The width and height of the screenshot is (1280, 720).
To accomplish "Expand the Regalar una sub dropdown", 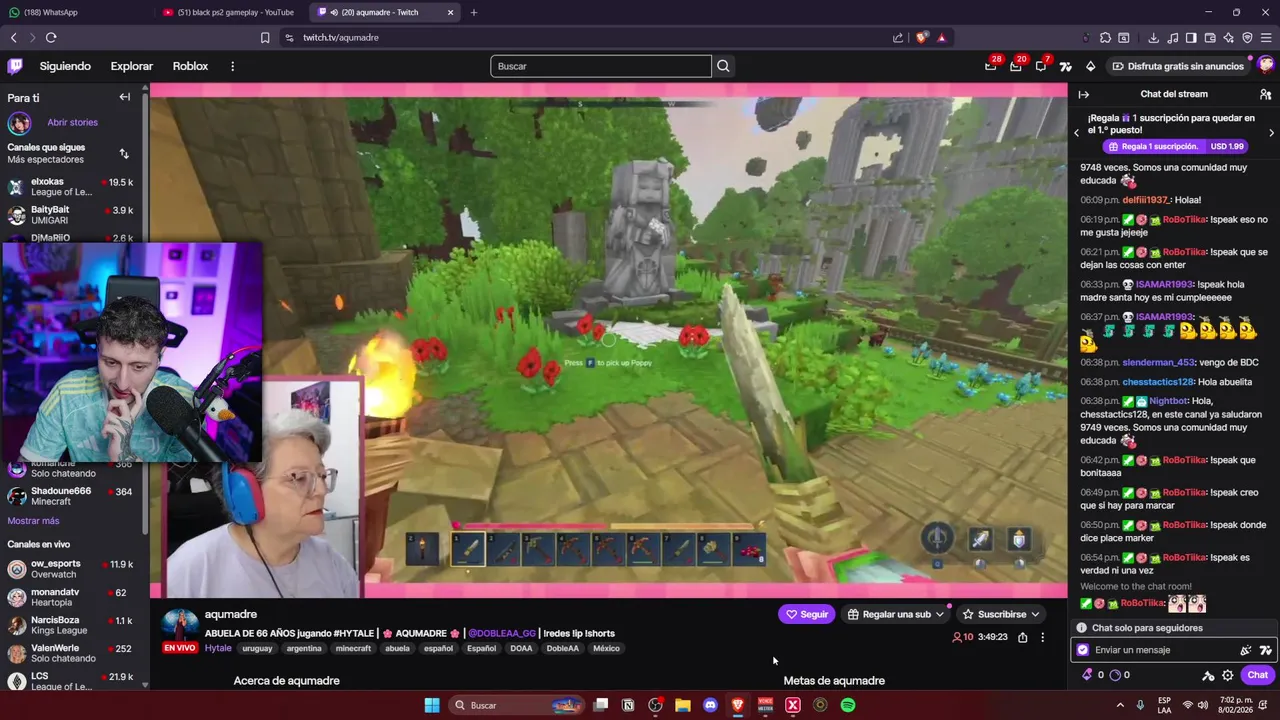I will coord(939,614).
